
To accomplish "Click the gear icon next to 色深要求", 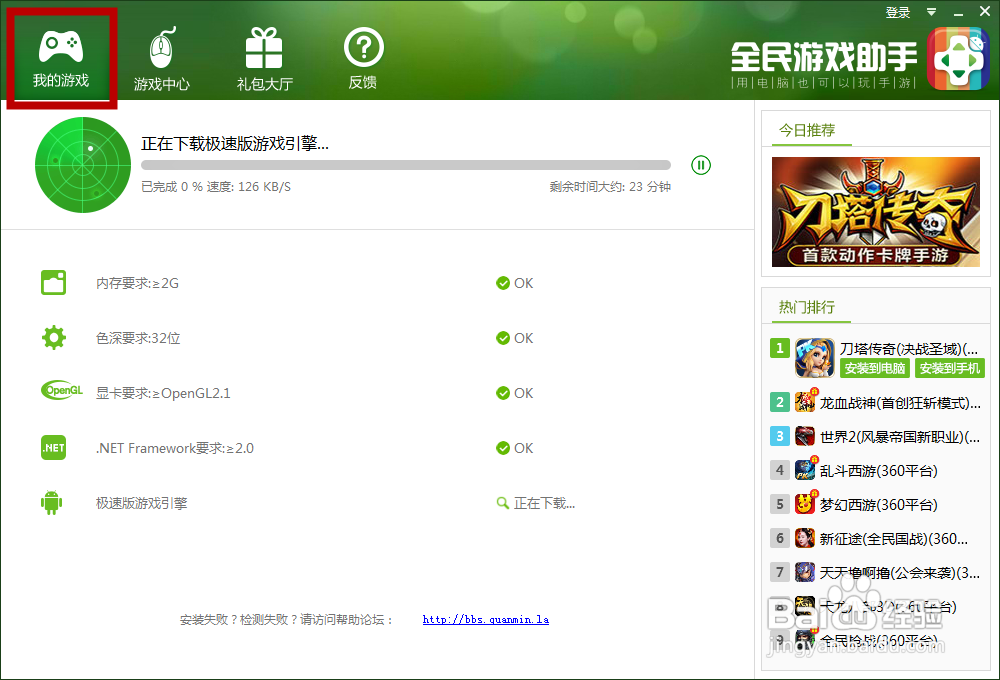I will pyautogui.click(x=53, y=338).
